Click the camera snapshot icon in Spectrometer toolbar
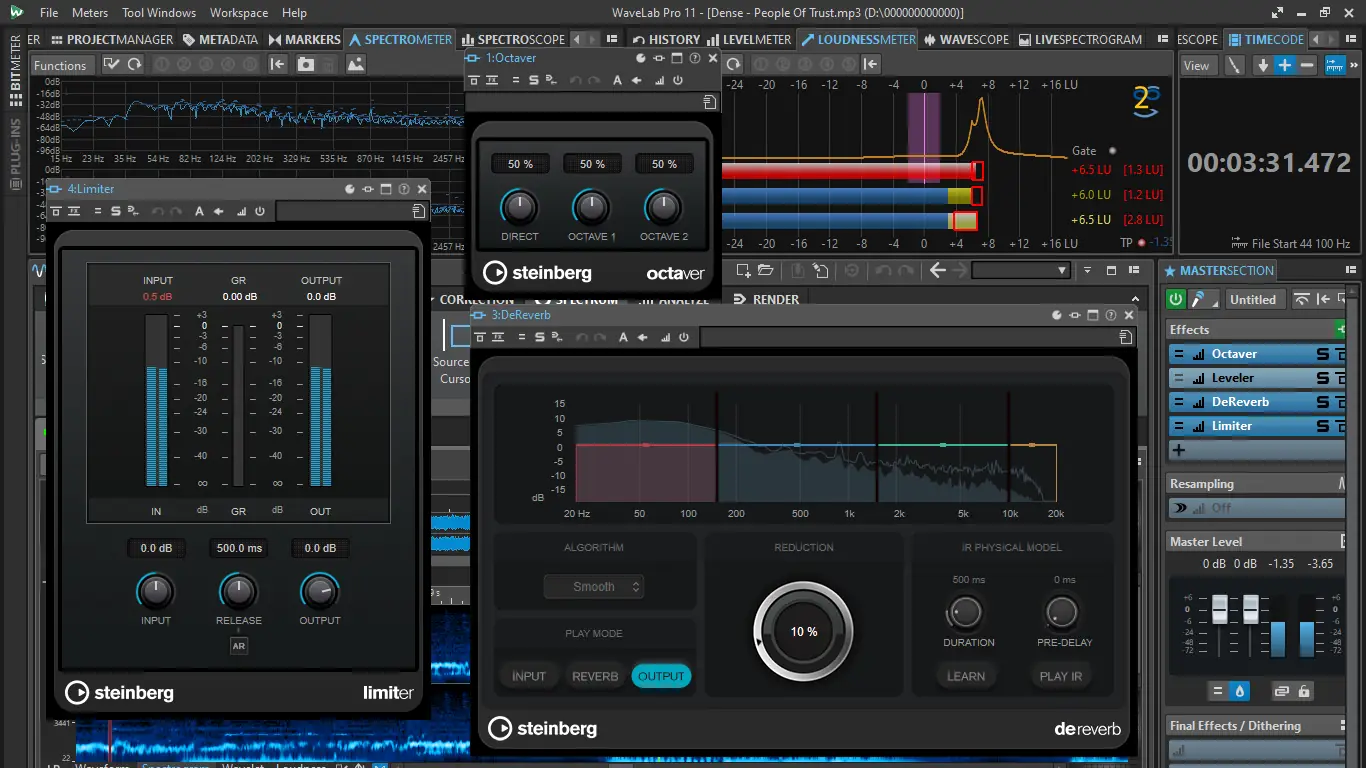 click(306, 64)
